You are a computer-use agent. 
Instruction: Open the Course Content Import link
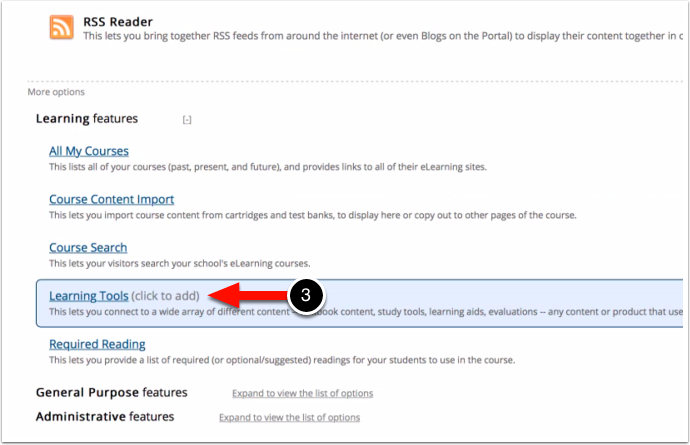coord(112,199)
